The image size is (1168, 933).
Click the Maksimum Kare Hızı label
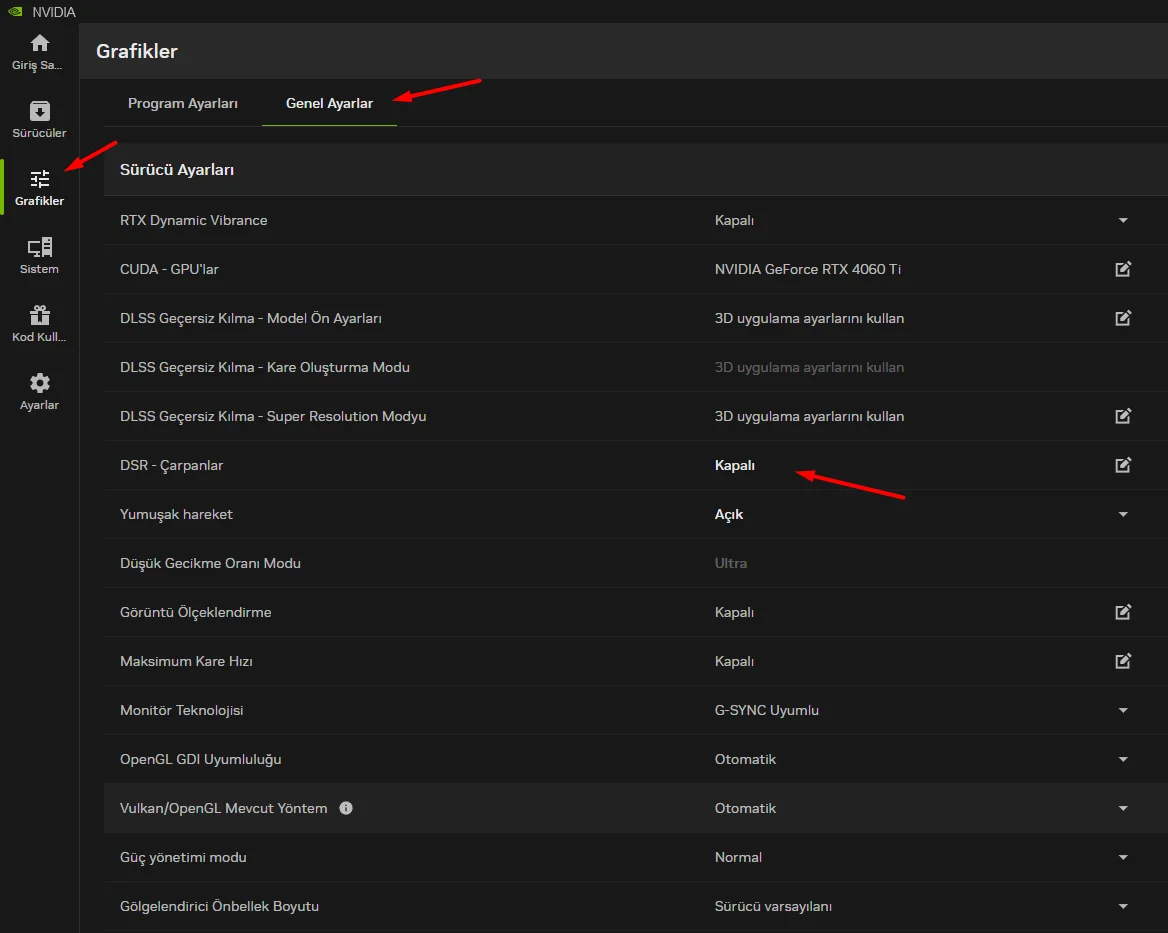click(186, 661)
